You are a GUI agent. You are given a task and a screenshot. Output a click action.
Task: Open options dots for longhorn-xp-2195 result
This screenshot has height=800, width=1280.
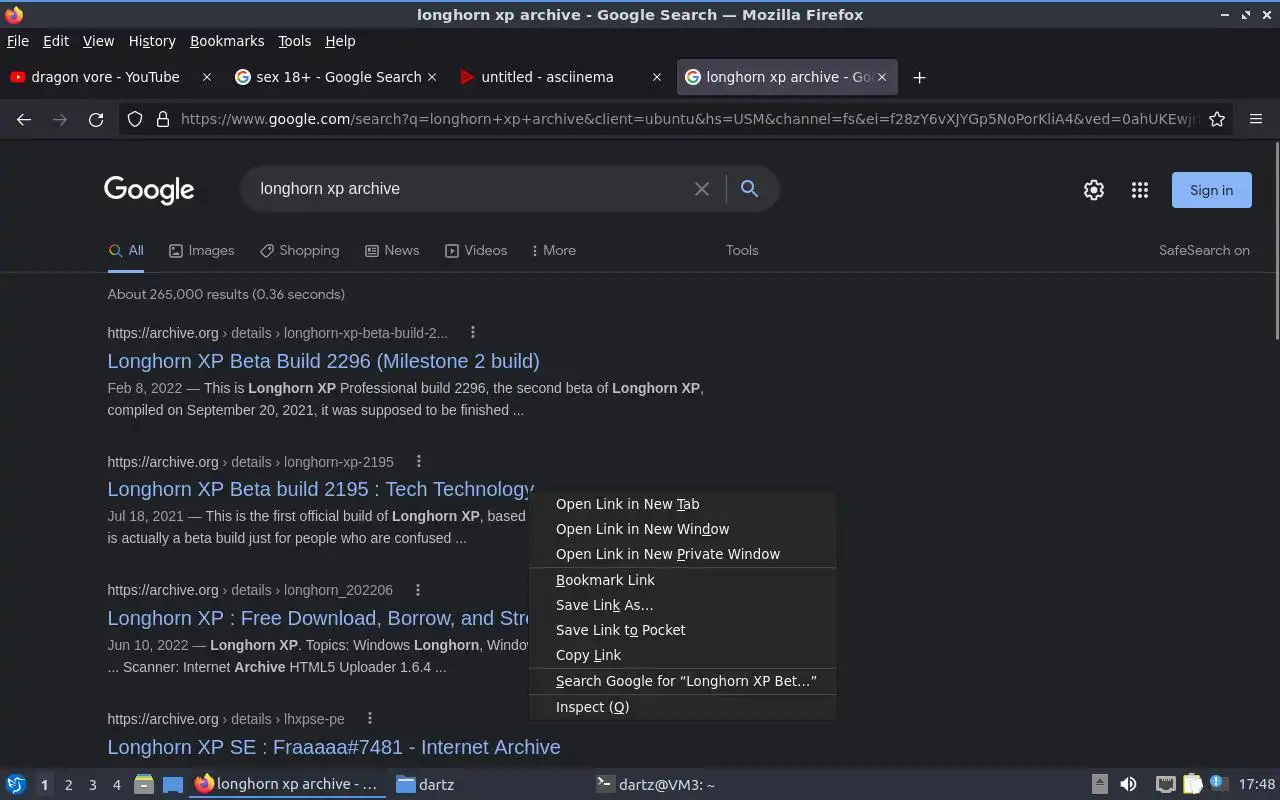[419, 462]
